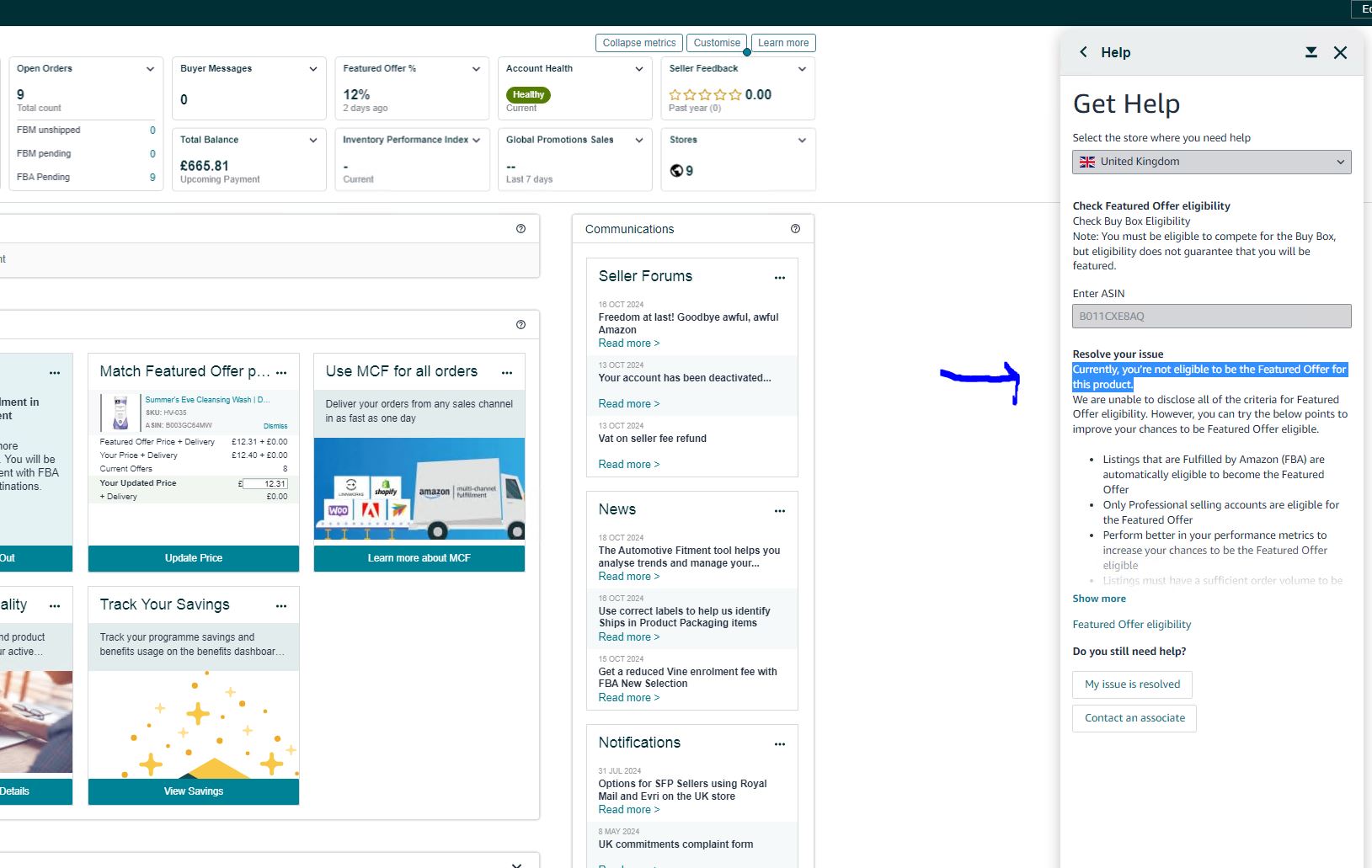Click Contact an associate button

click(x=1134, y=718)
